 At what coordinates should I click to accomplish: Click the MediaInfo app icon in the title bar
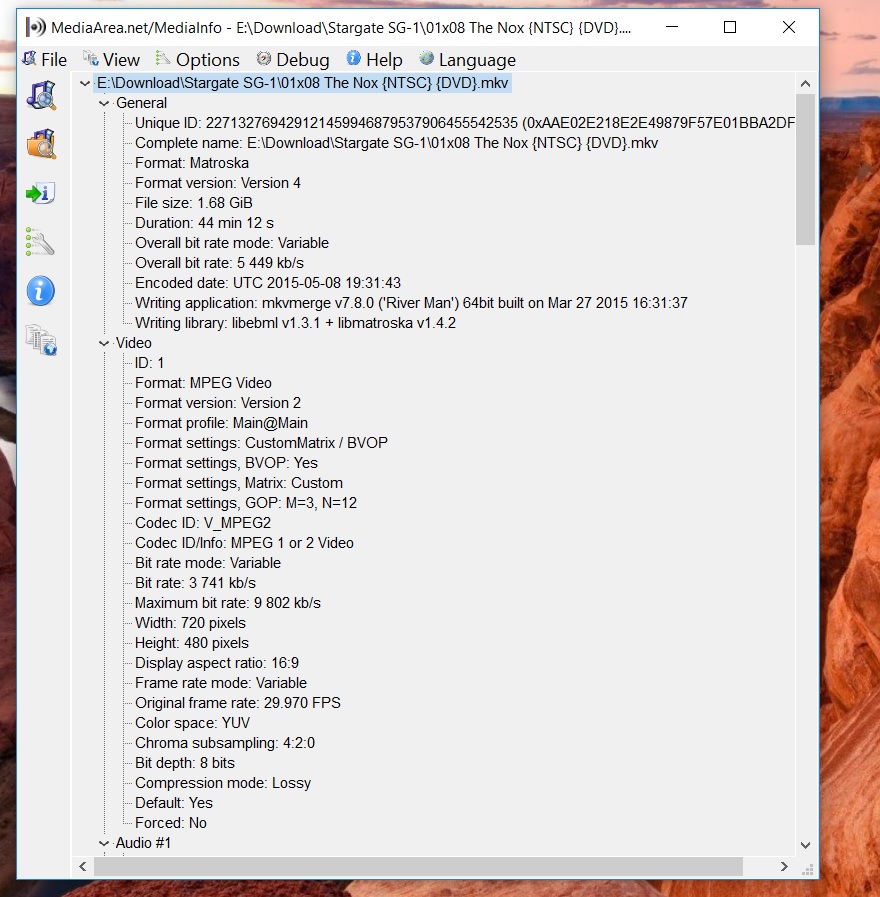coord(35,27)
